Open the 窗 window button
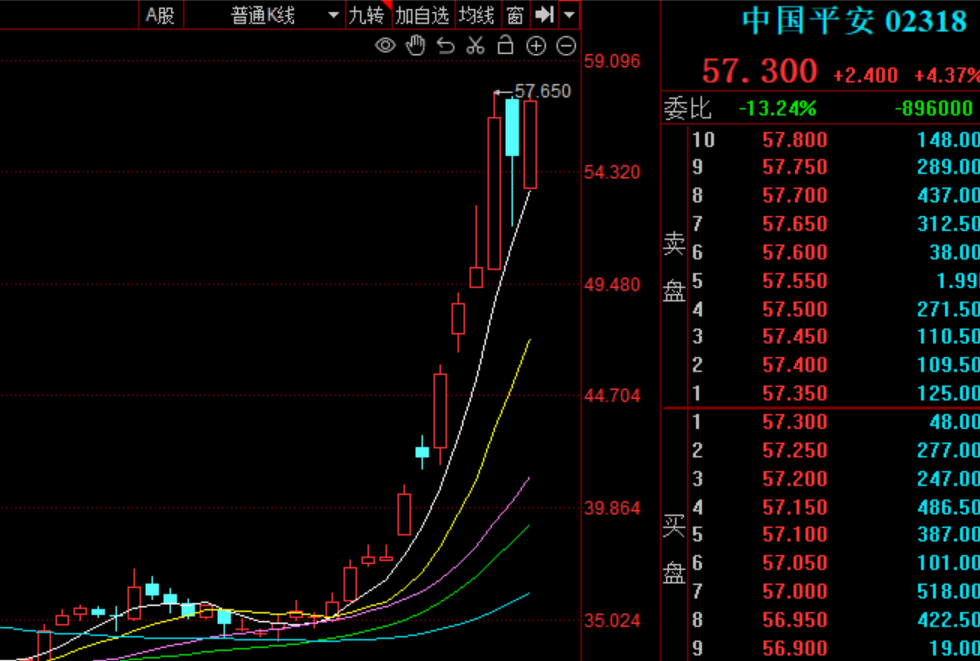 coord(514,15)
